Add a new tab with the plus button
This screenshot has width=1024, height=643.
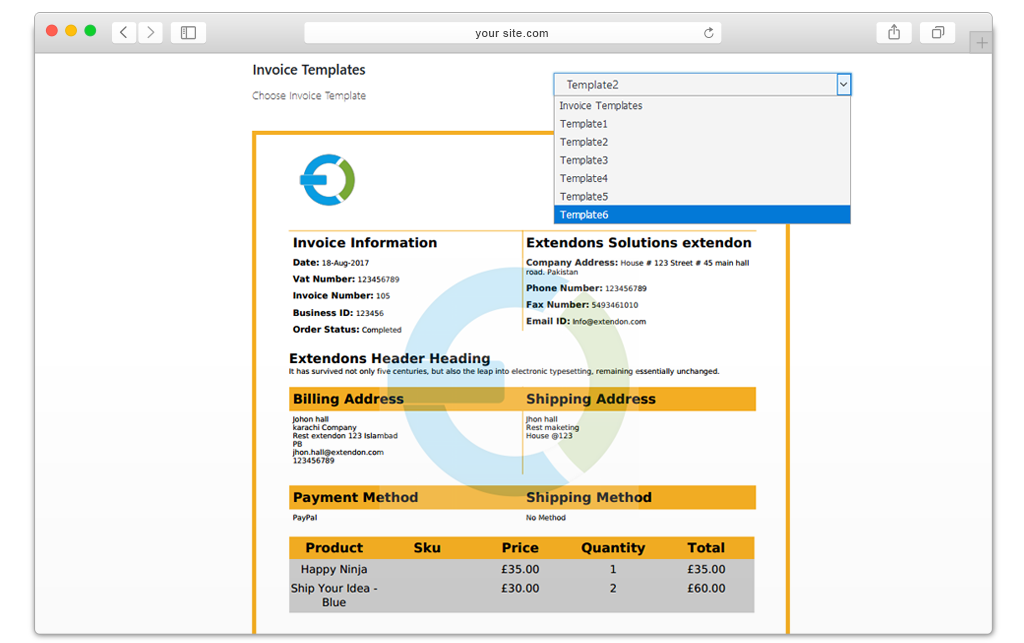coord(981,43)
